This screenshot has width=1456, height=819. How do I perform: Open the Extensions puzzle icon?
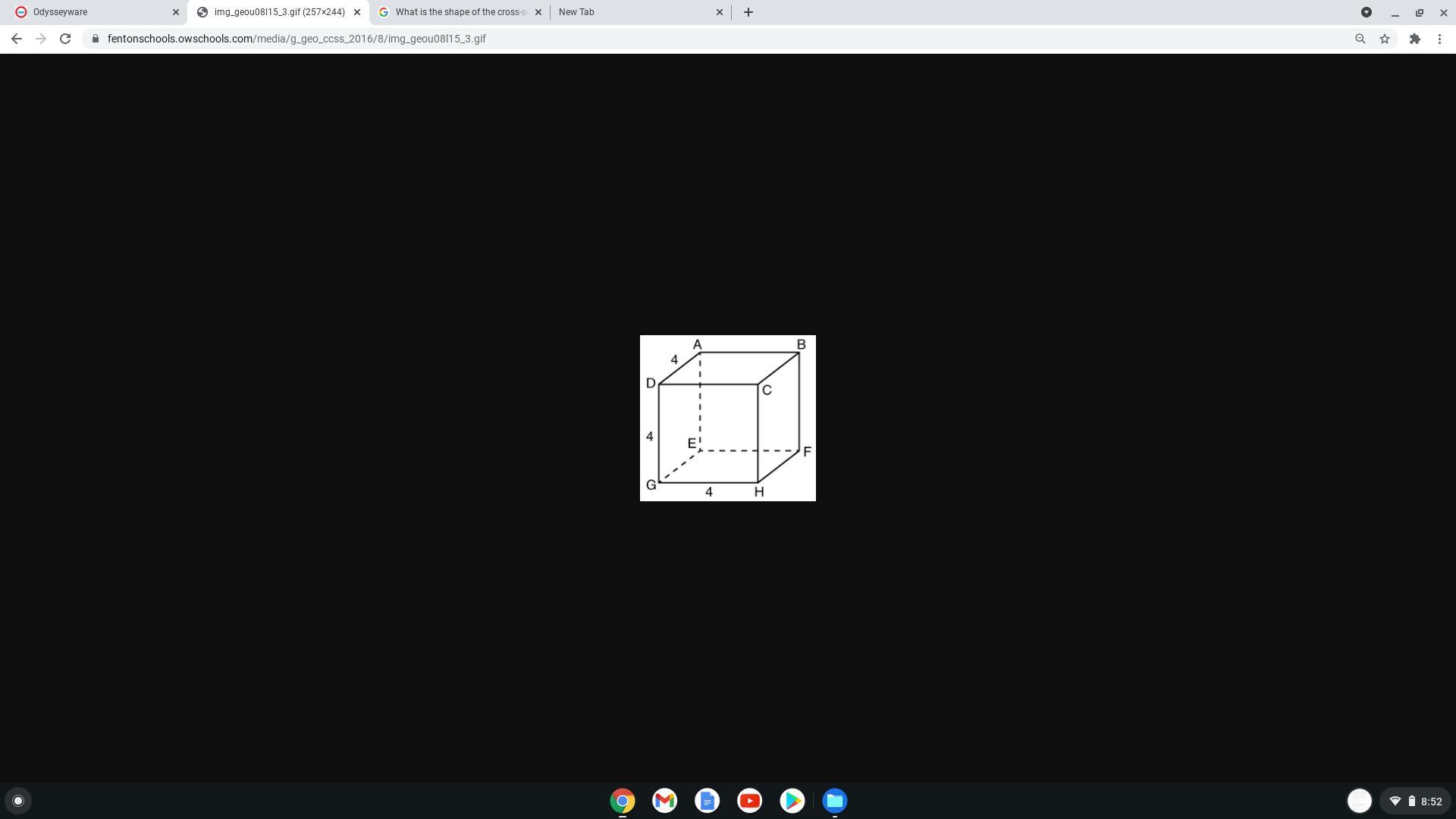click(x=1414, y=39)
